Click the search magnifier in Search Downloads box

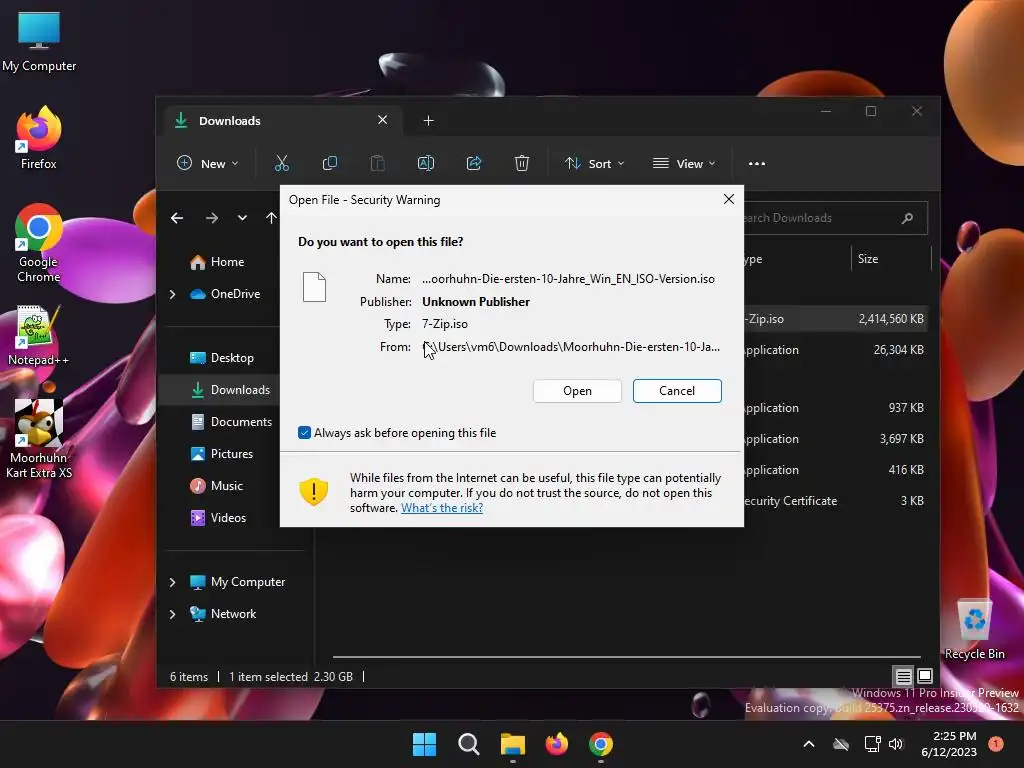907,218
